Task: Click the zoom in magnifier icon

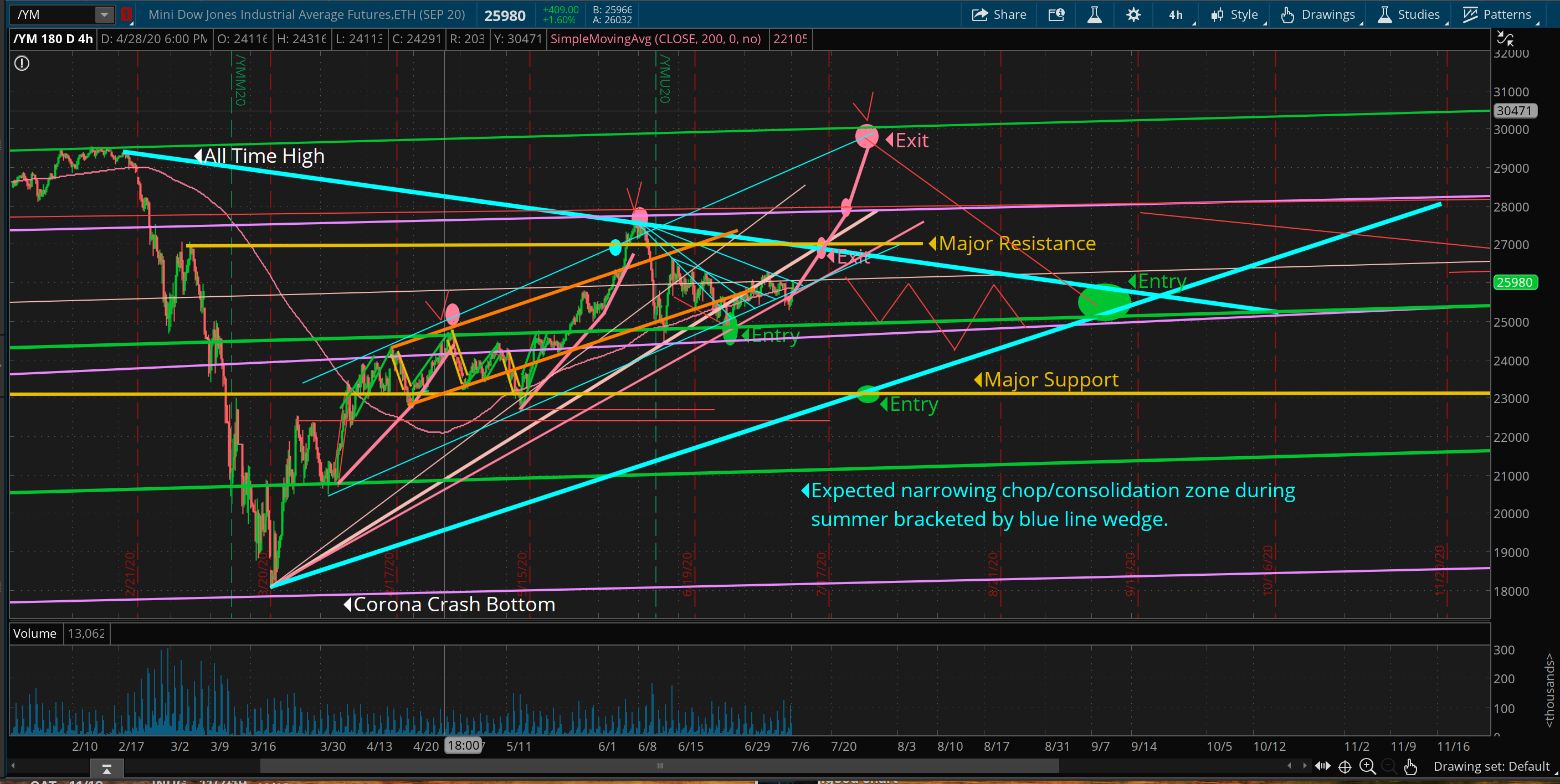Action: (x=1367, y=766)
